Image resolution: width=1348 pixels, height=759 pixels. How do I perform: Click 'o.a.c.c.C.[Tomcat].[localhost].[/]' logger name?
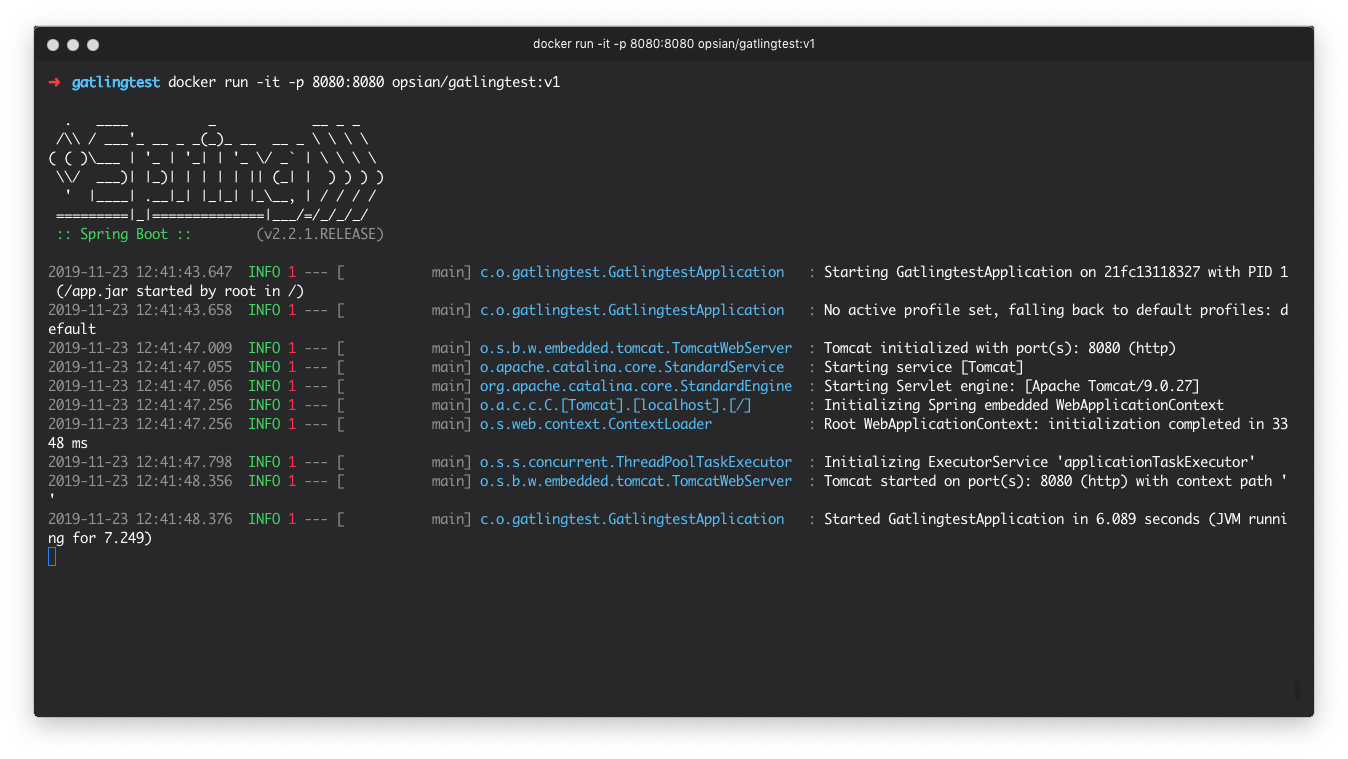(616, 405)
